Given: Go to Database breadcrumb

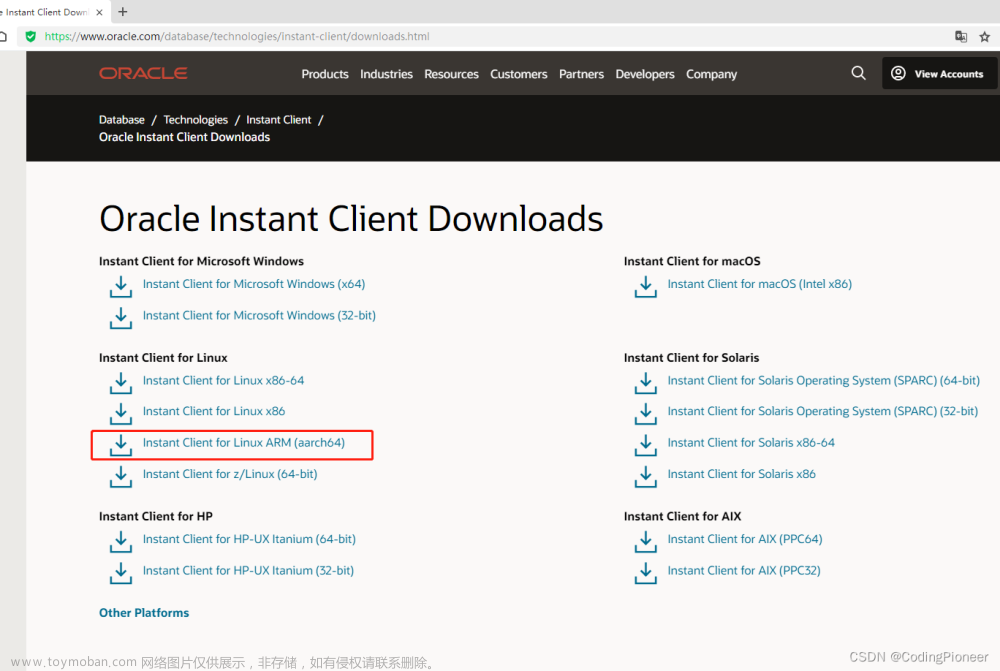Looking at the screenshot, I should click(122, 120).
